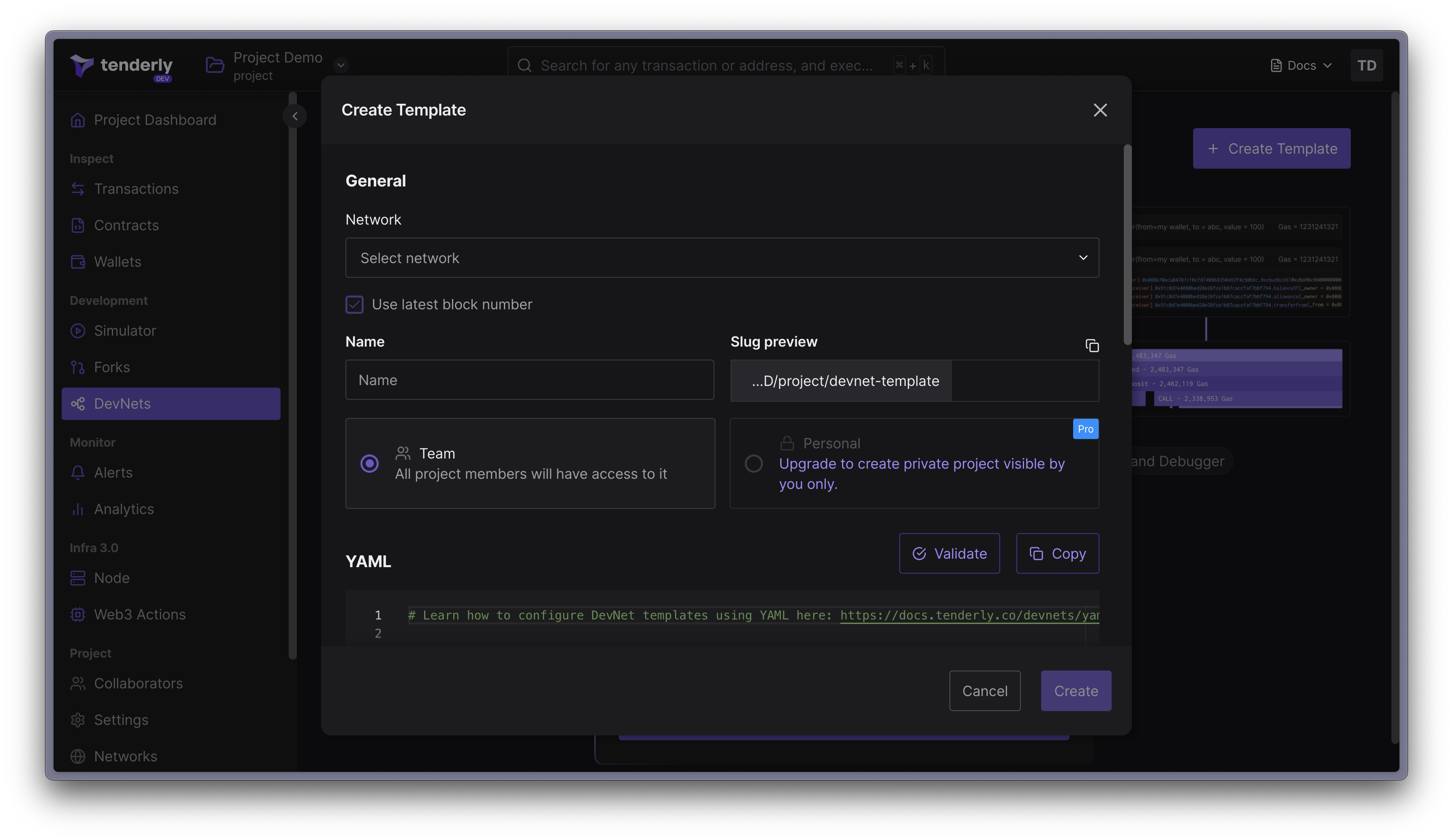Image resolution: width=1453 pixels, height=840 pixels.
Task: Click the Cancel button
Action: click(985, 691)
